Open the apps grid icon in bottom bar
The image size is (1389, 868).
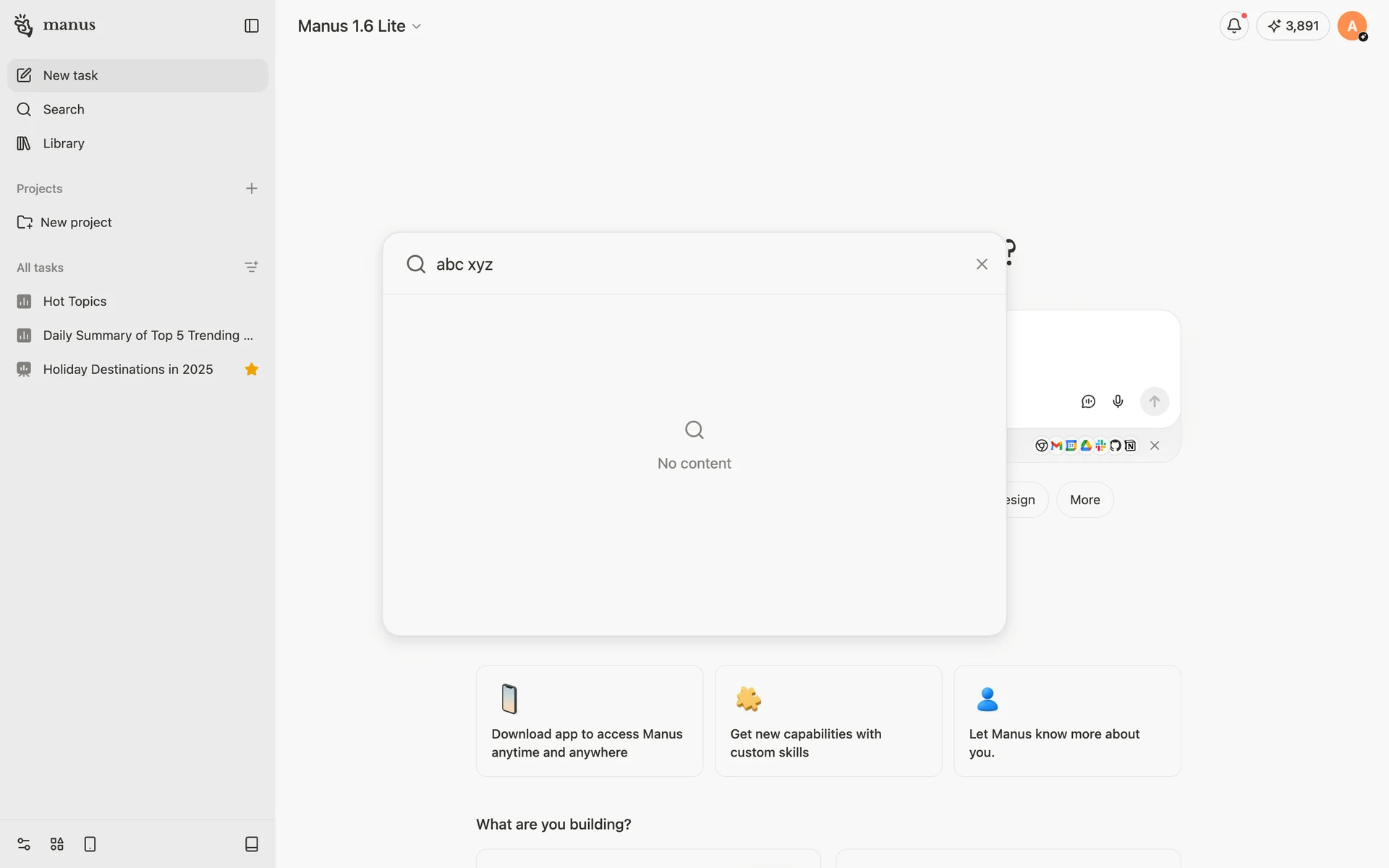pos(57,844)
